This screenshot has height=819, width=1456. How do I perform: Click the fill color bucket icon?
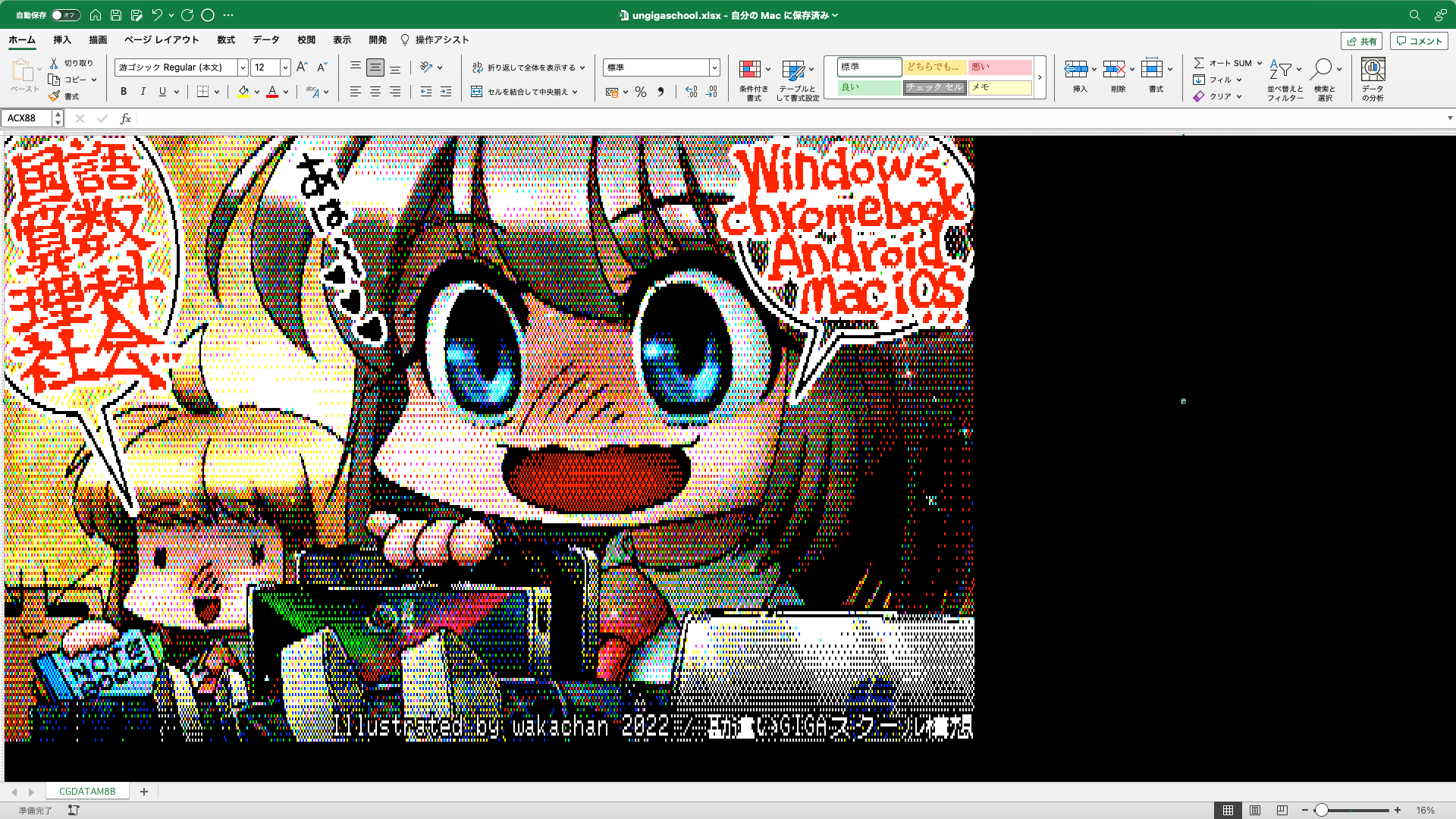pyautogui.click(x=243, y=92)
